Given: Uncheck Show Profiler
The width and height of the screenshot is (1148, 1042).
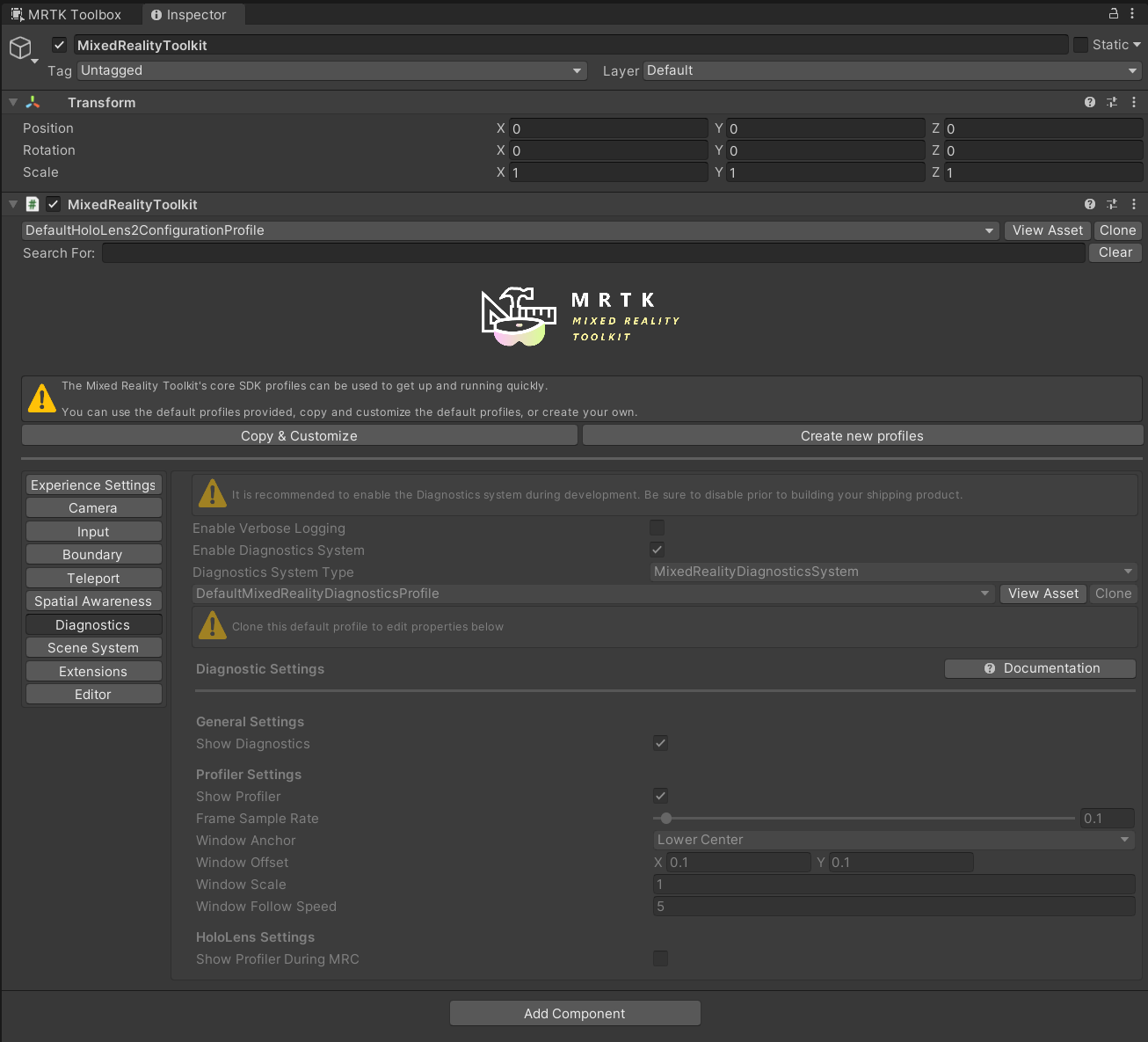Looking at the screenshot, I should point(660,795).
